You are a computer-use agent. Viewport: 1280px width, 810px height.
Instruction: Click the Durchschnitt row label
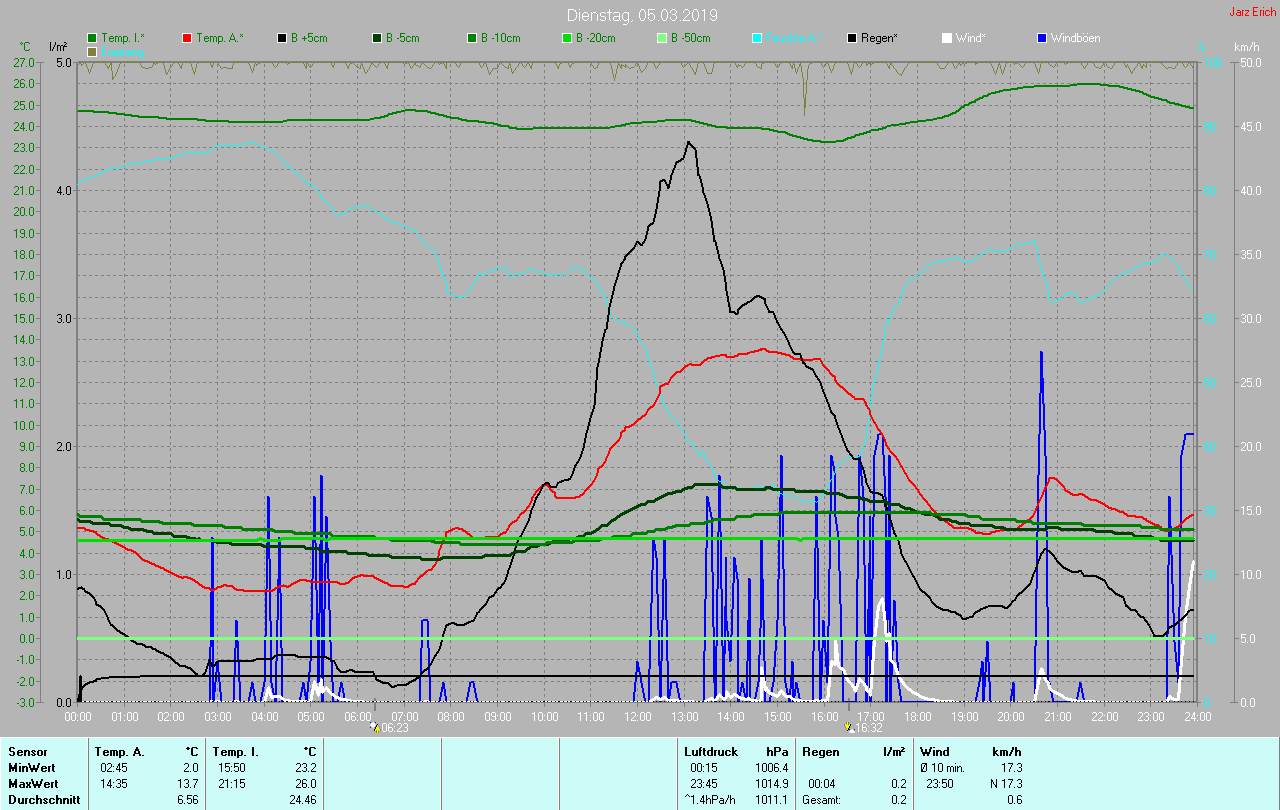click(x=43, y=799)
